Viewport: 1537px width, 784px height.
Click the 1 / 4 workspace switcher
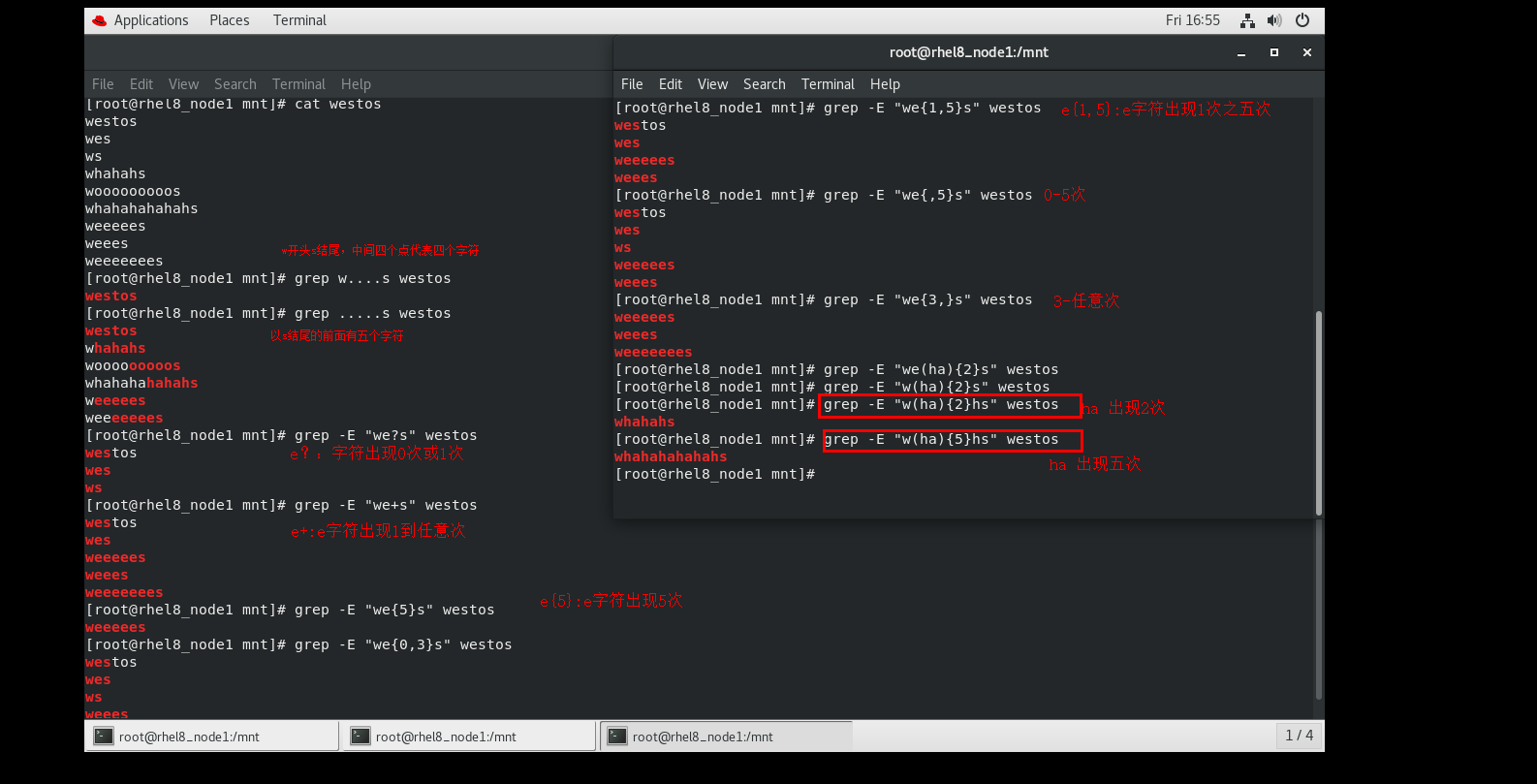coord(1299,736)
